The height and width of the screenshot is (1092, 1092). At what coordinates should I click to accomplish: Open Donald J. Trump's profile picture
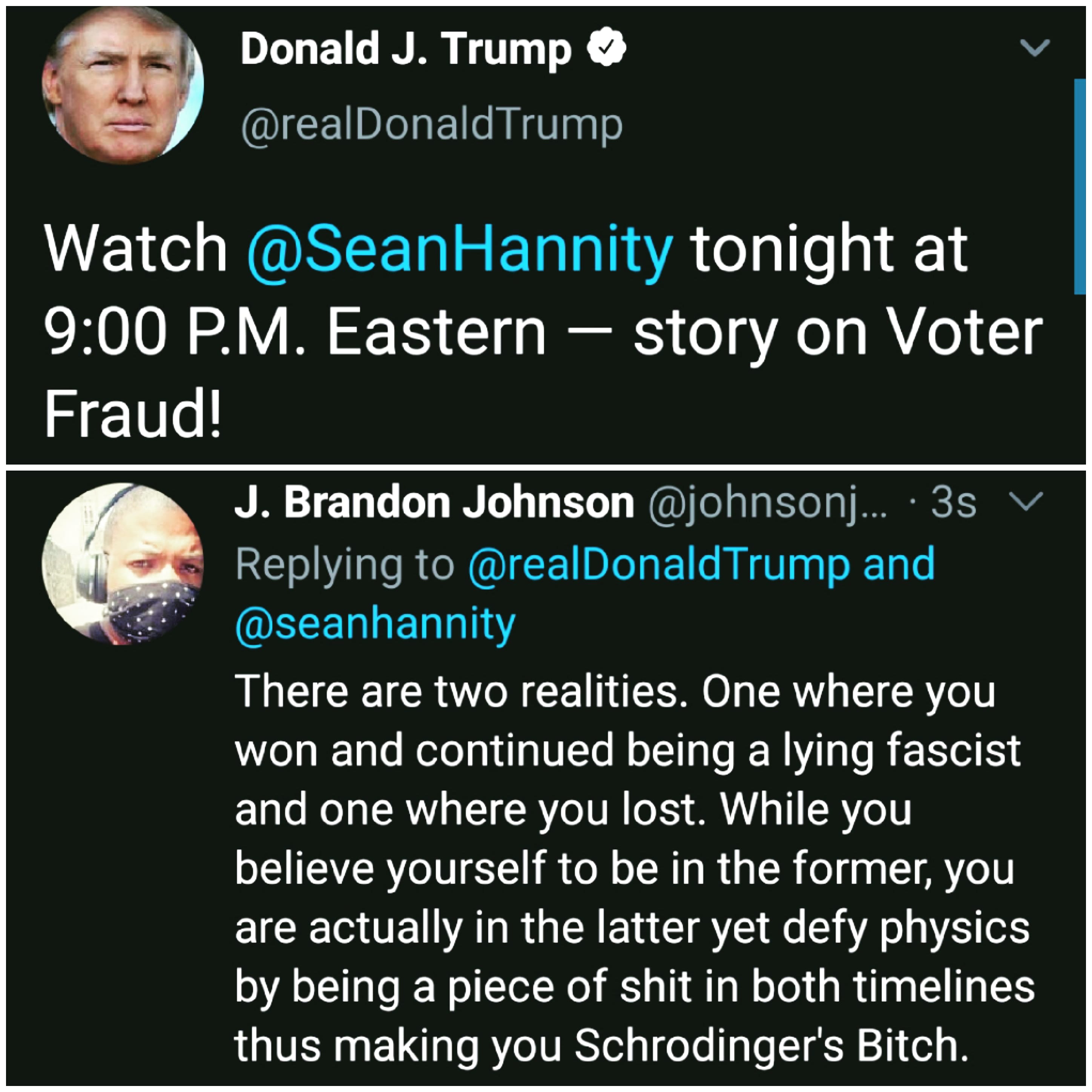point(123,85)
